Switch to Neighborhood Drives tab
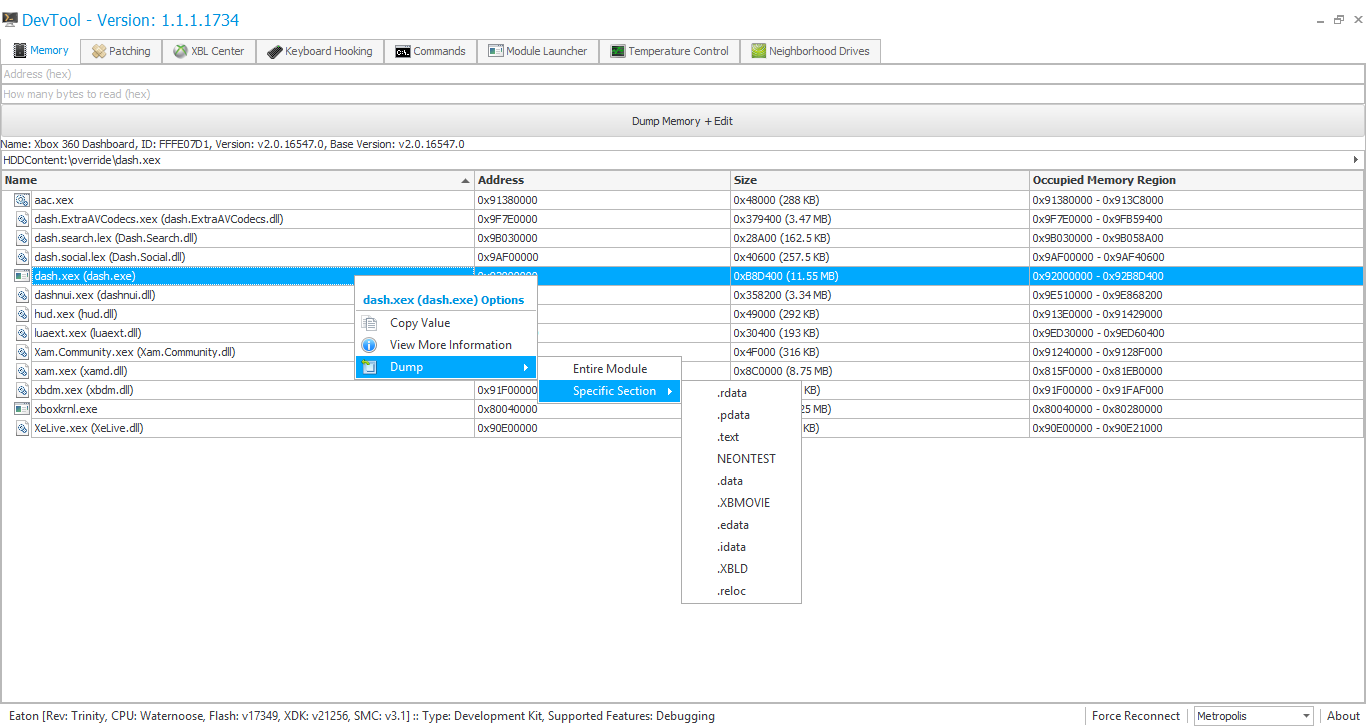The image size is (1366, 728). point(811,51)
